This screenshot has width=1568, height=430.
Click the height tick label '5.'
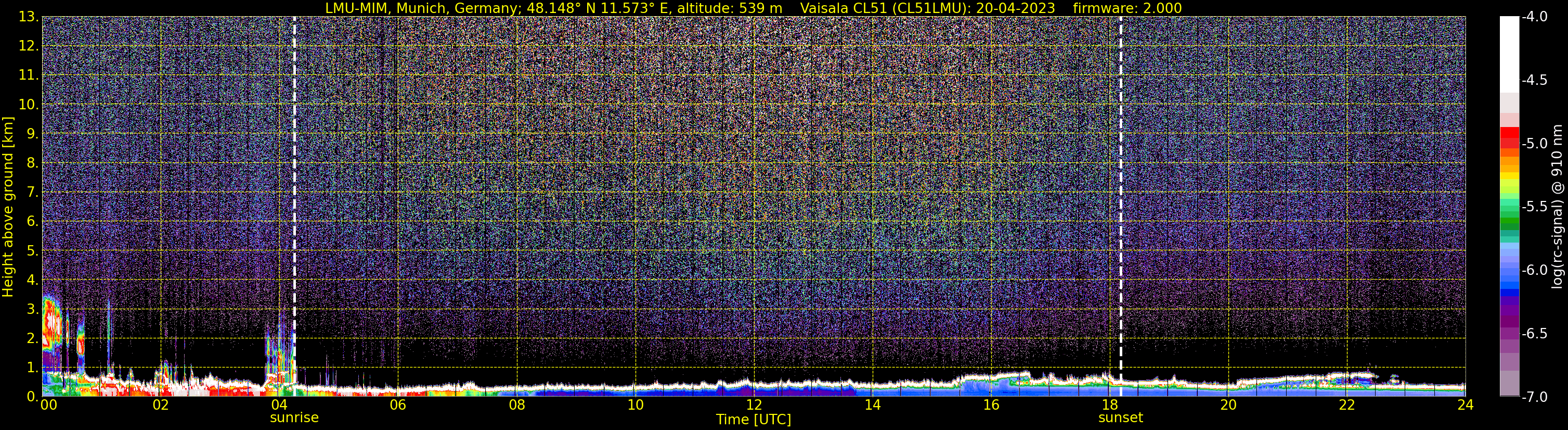click(x=32, y=251)
